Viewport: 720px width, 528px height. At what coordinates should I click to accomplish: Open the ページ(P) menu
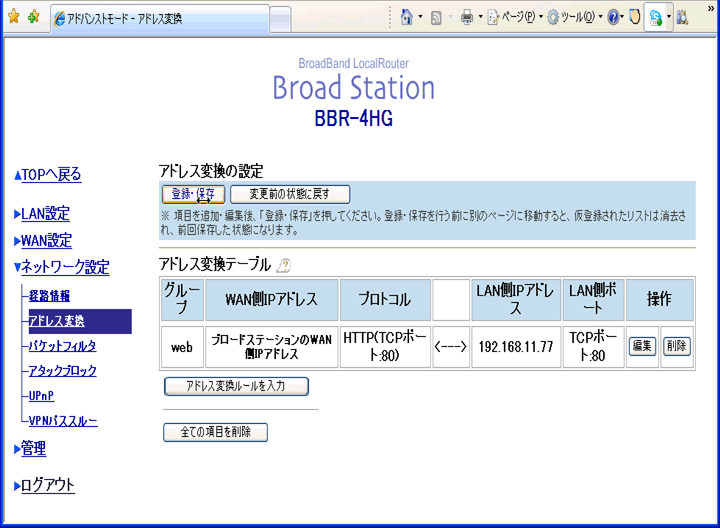(515, 17)
